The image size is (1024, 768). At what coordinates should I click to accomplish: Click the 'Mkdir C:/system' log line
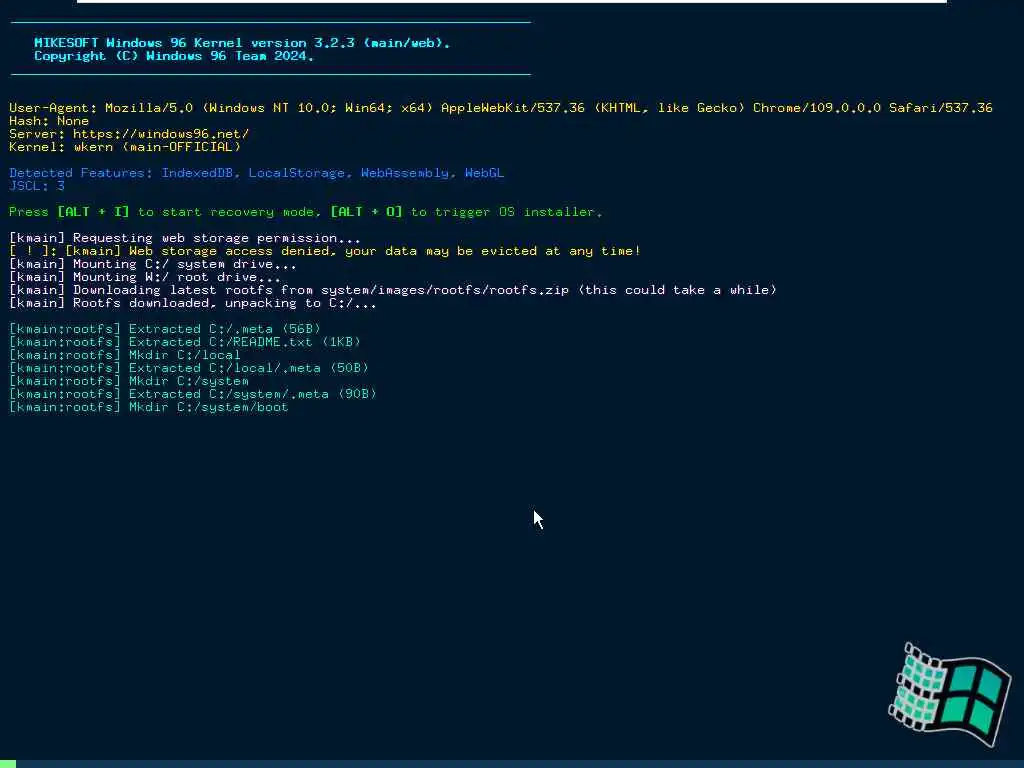point(129,381)
